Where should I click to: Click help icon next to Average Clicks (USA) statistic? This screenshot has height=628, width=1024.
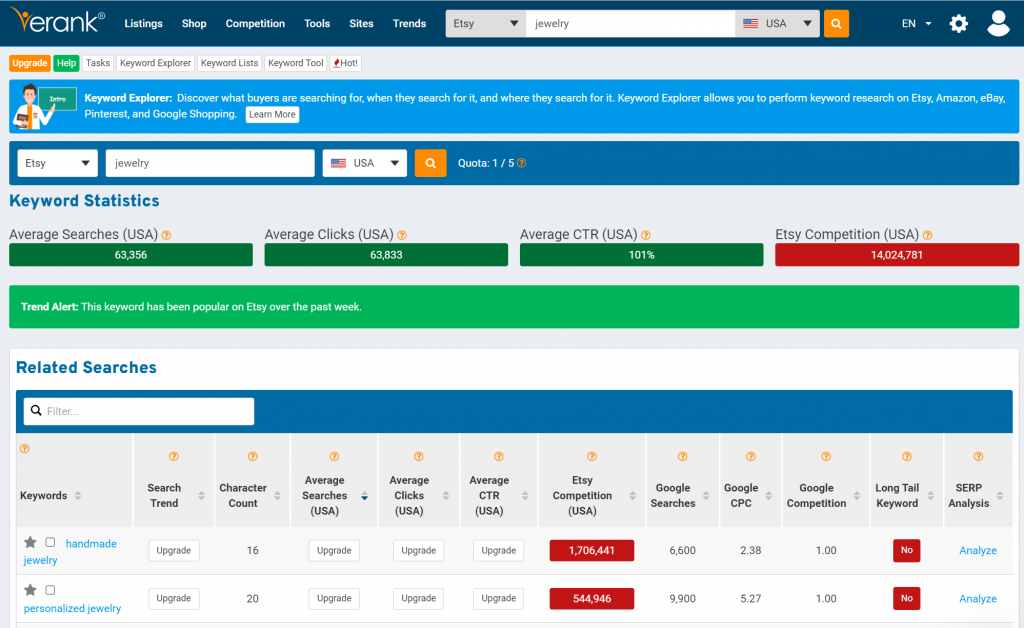tap(402, 235)
